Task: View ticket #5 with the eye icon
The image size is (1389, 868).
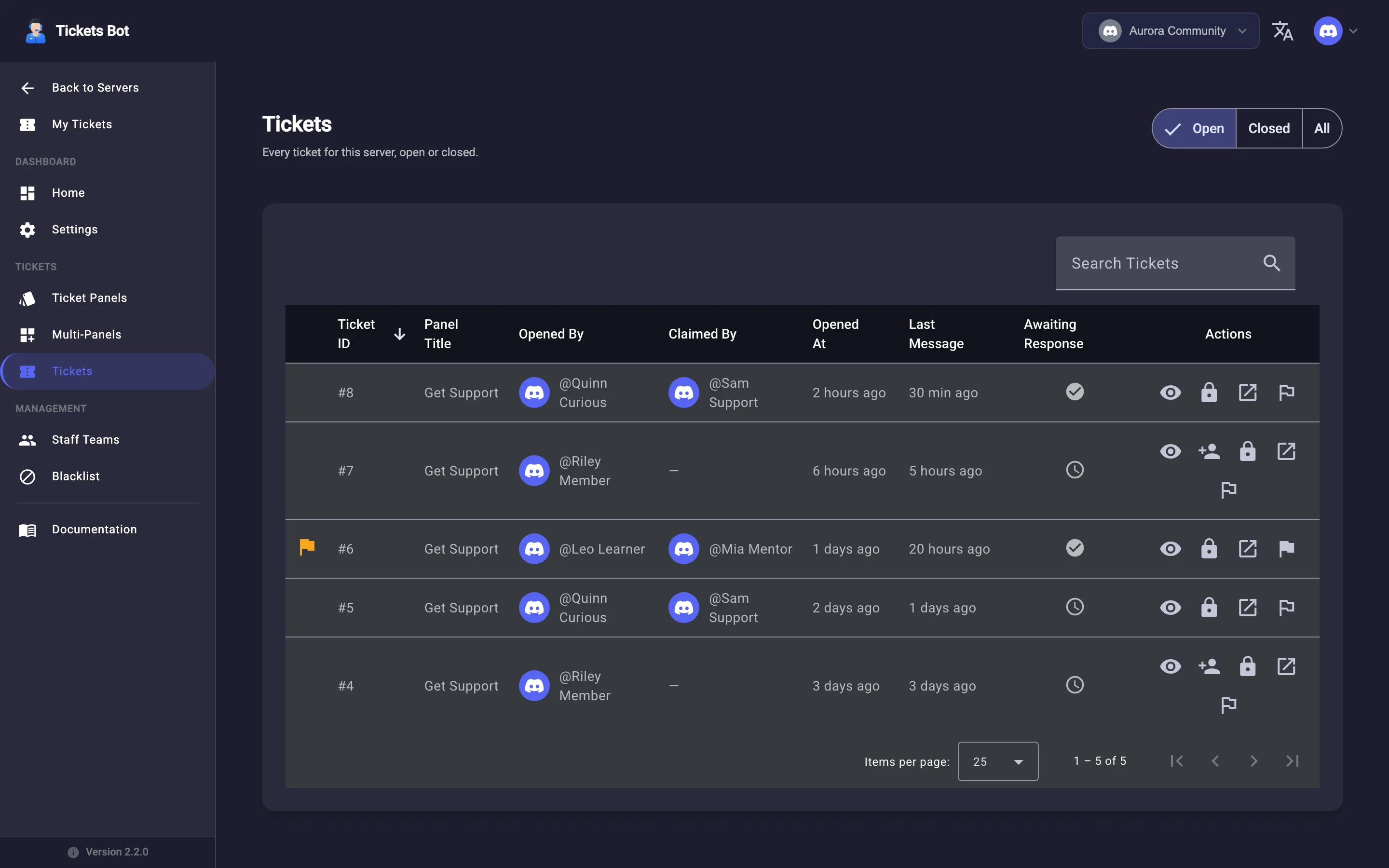Action: click(1171, 608)
